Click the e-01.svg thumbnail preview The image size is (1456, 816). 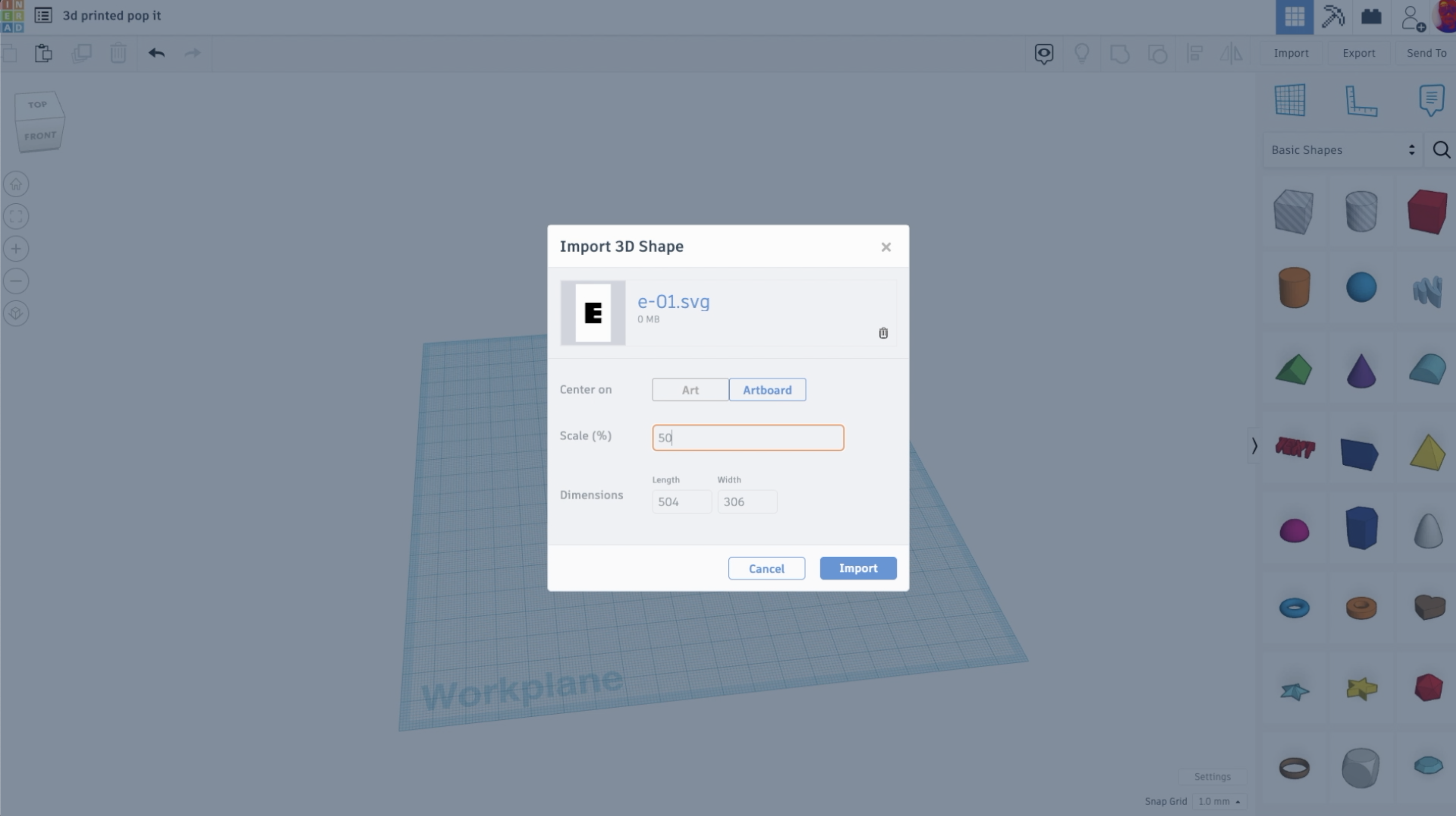[593, 313]
